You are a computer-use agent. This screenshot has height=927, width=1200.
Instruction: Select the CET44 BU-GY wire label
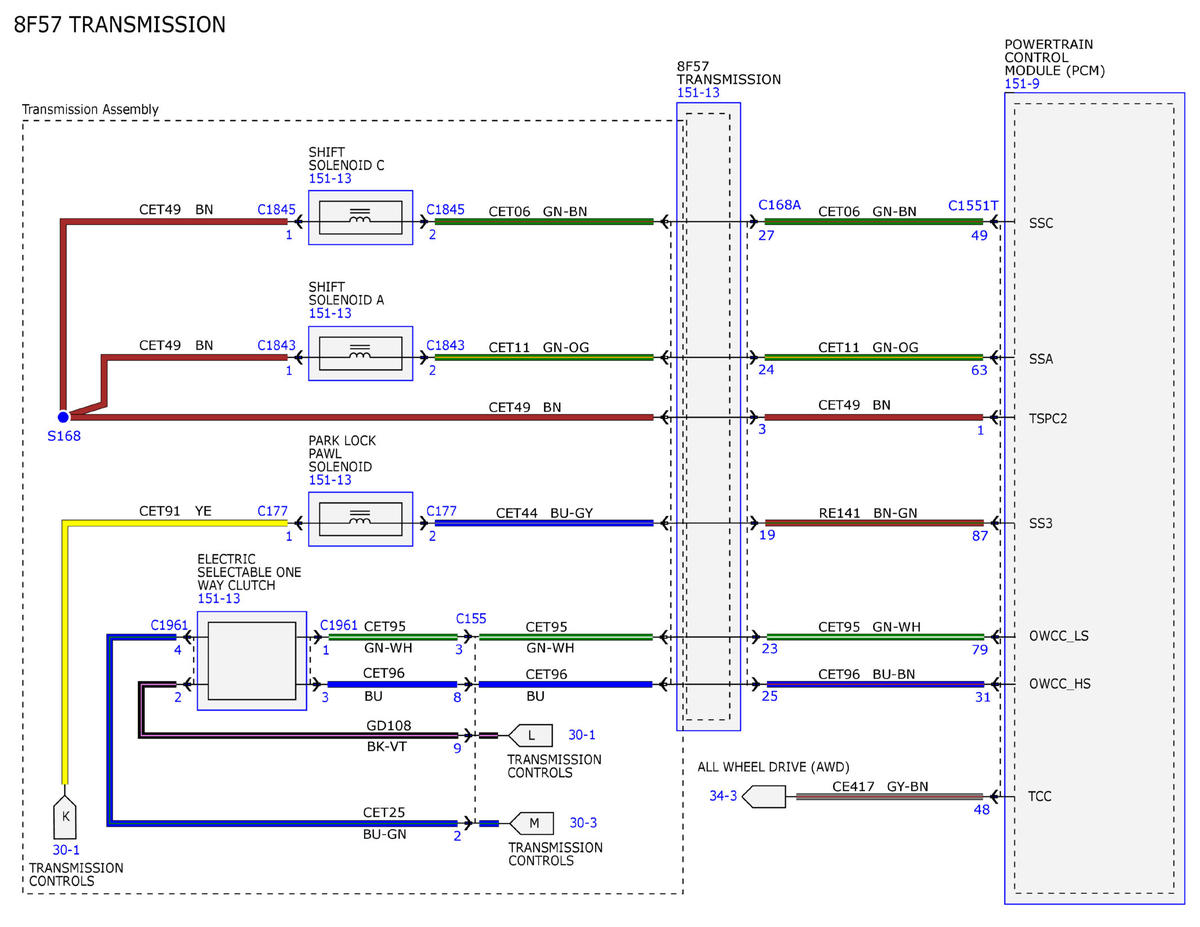point(544,512)
